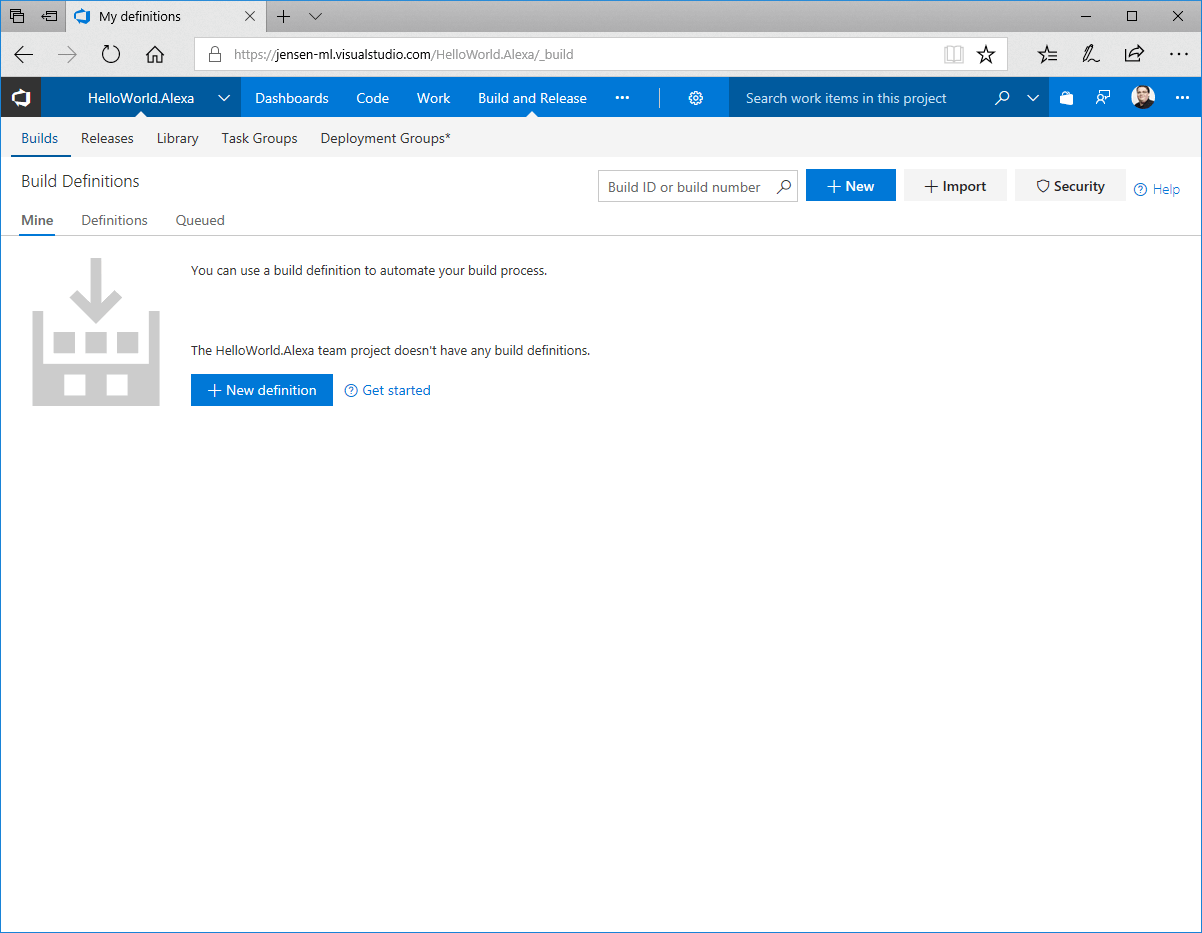This screenshot has width=1202, height=933.
Task: Open the more navigation items ellipsis
Action: point(622,98)
